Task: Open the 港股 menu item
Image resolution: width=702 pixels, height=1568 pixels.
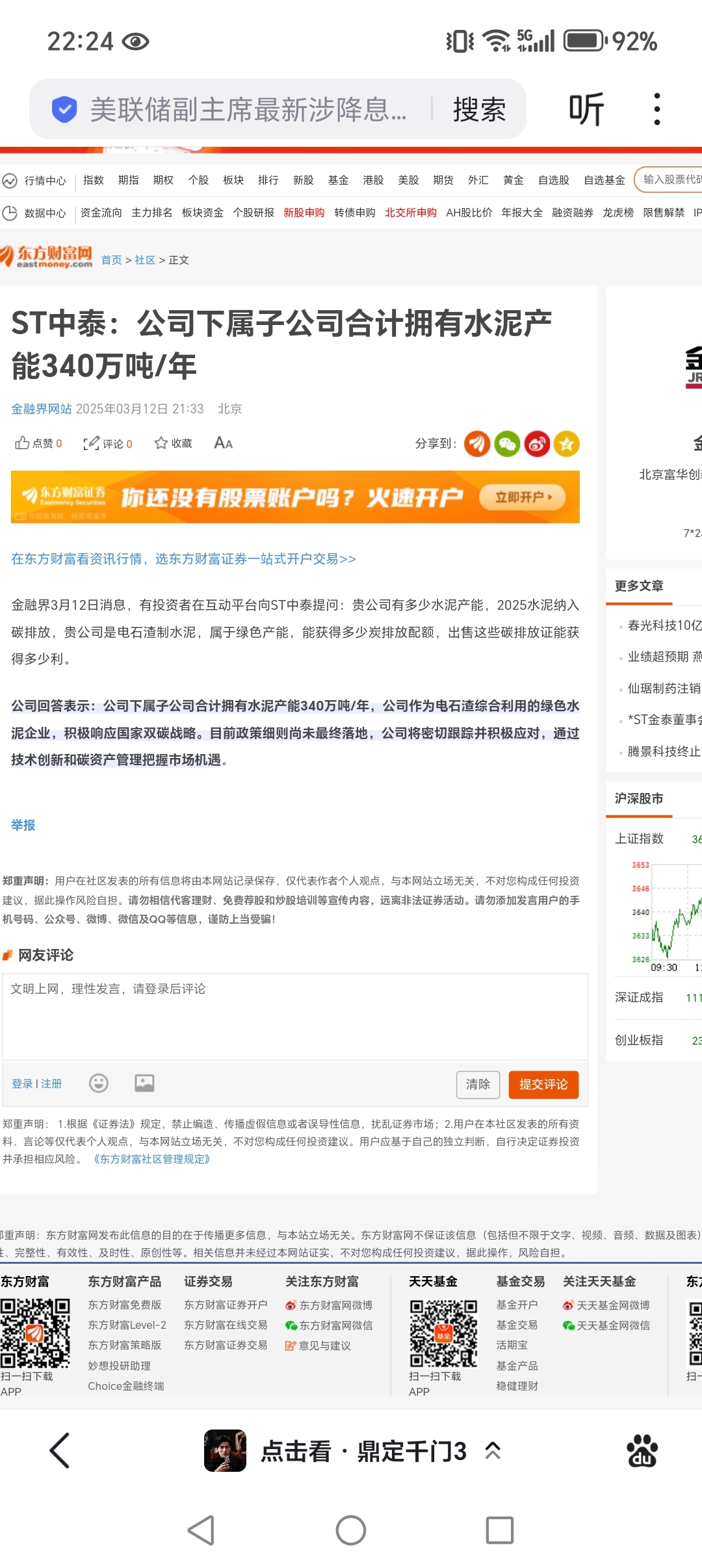Action: [373, 180]
